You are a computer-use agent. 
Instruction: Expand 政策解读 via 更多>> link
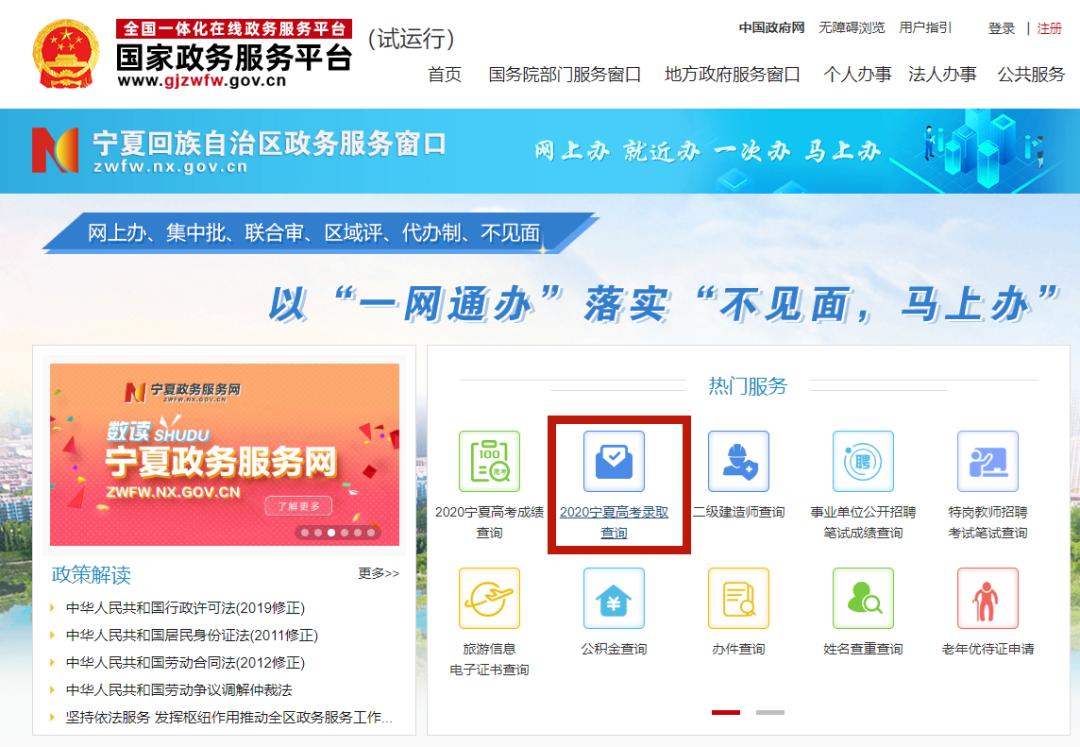378,574
